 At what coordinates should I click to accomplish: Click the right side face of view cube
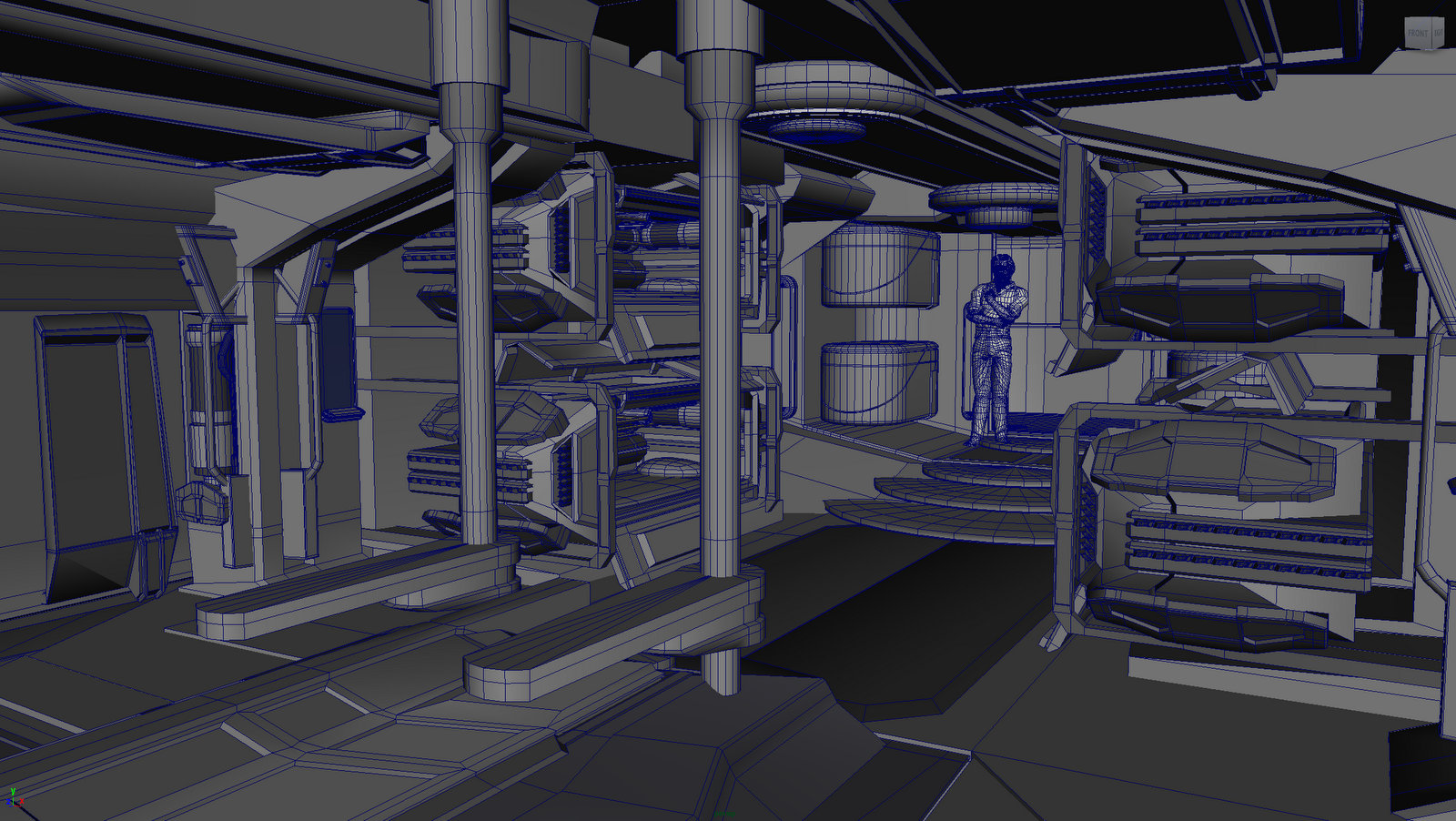1438,33
